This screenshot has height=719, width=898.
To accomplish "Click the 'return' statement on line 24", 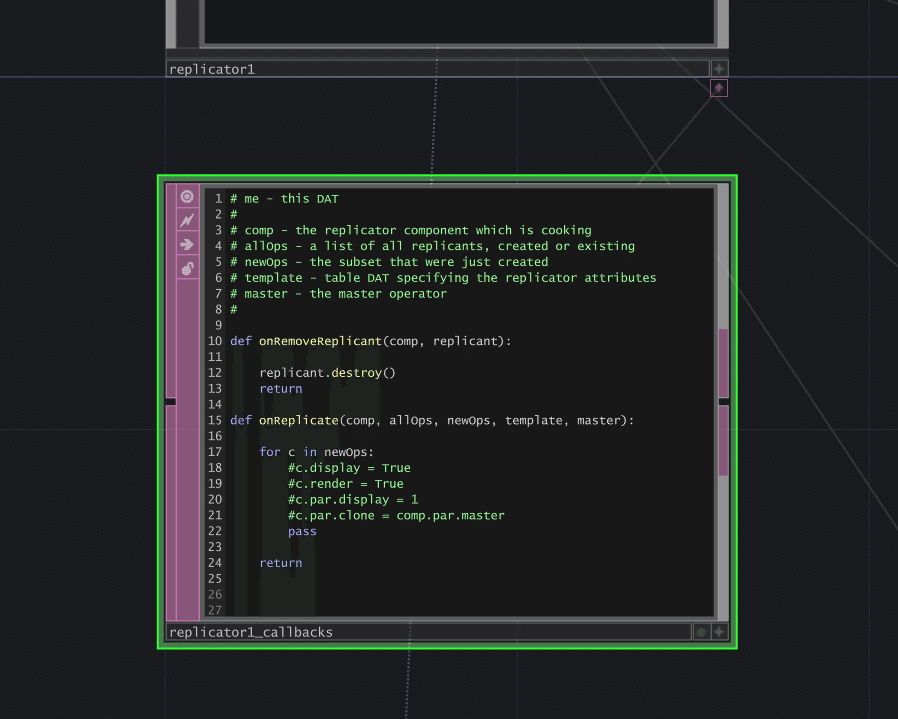I will 281,563.
